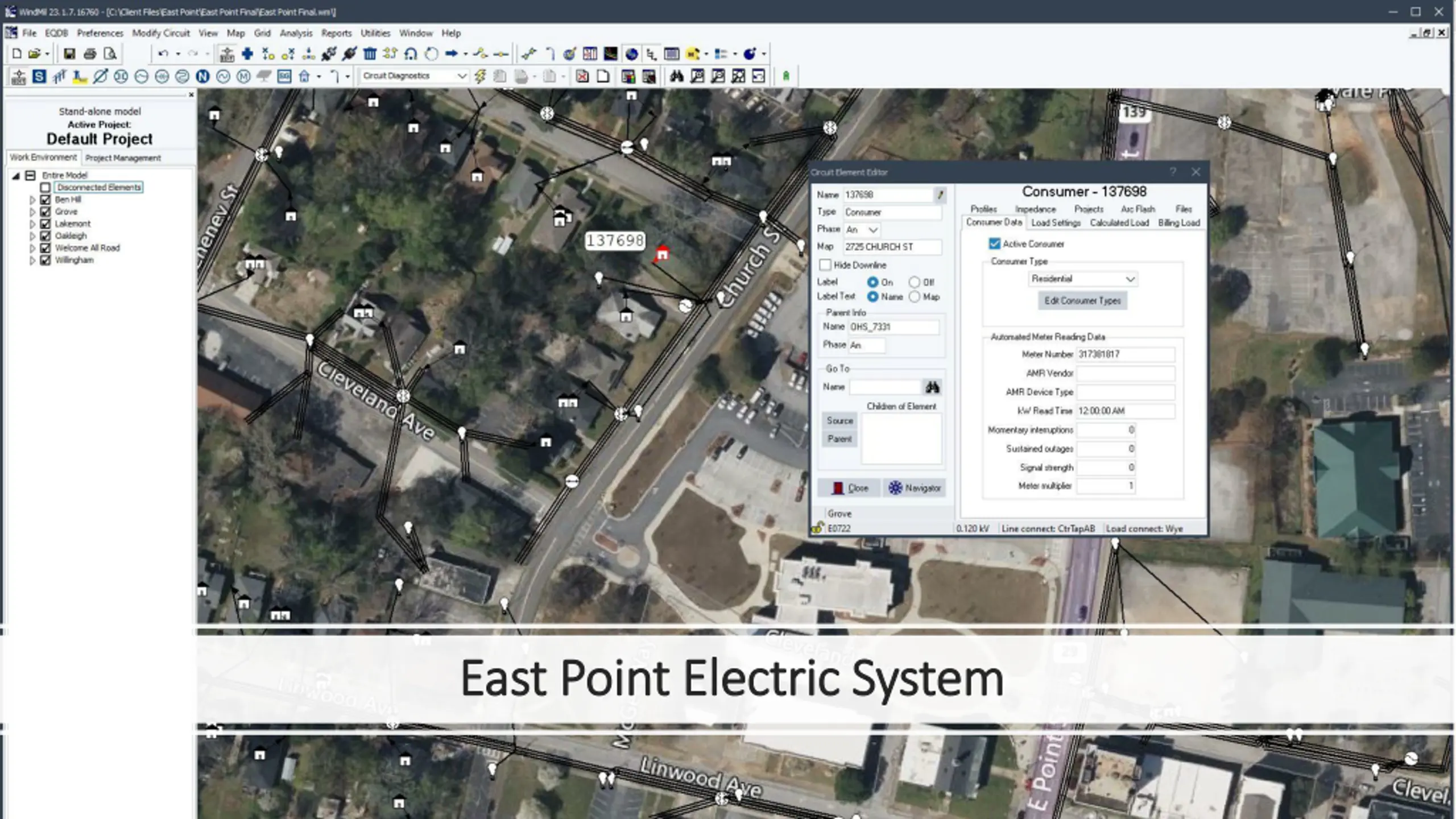The image size is (1456, 819).
Task: Click the zoom extents icon
Action: (x=738, y=76)
